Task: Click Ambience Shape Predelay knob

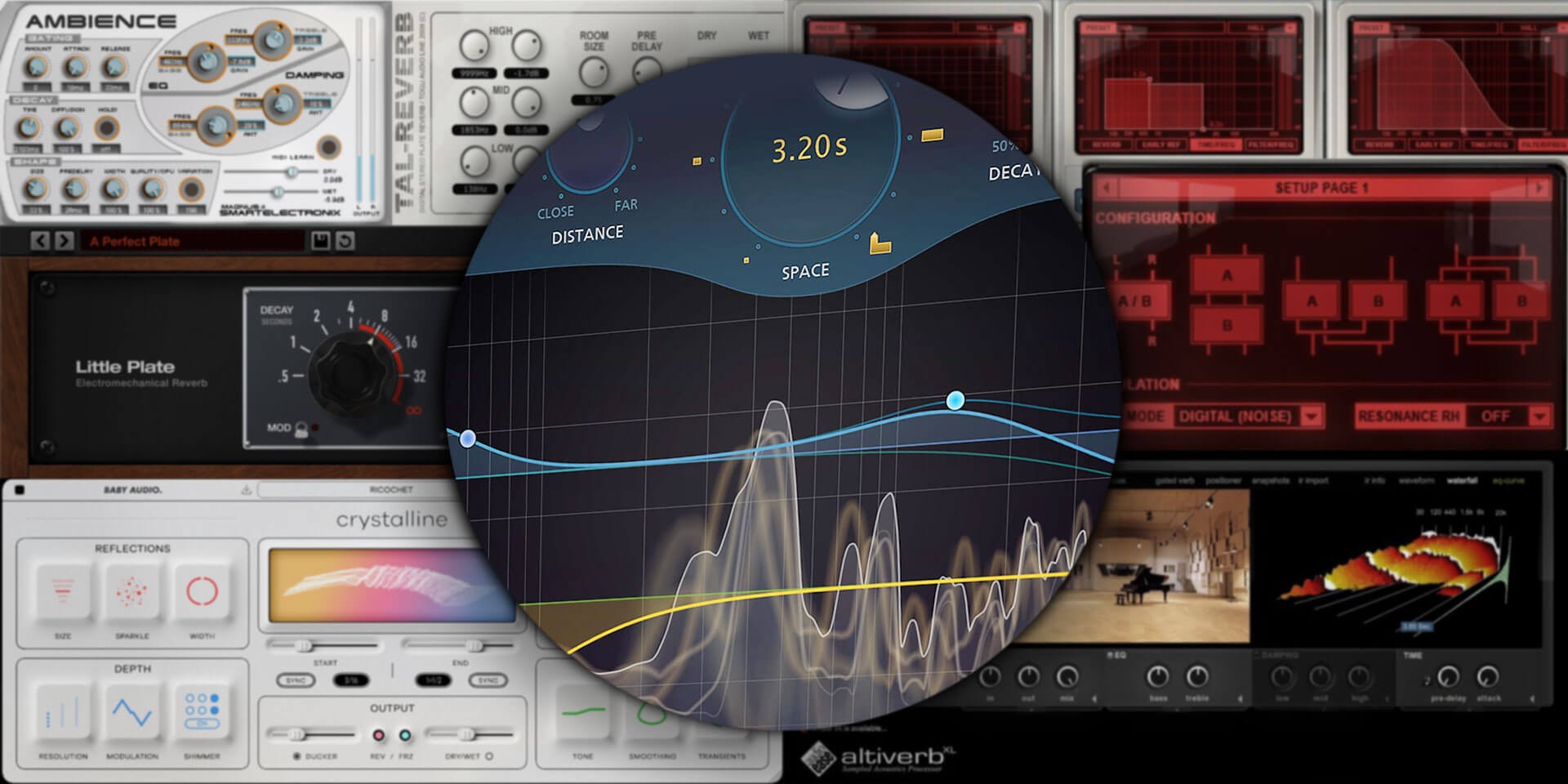Action: click(x=74, y=190)
